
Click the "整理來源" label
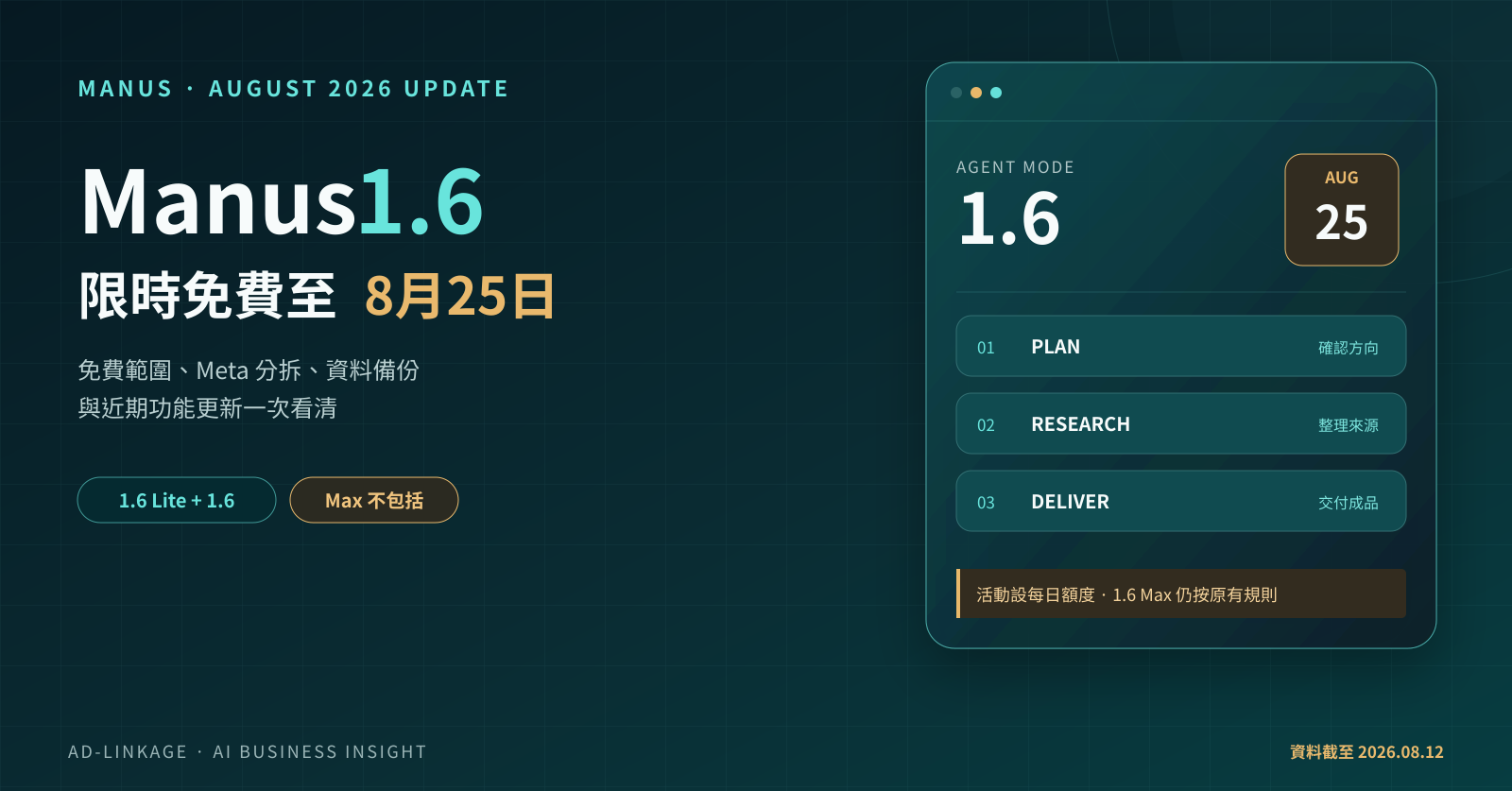pyautogui.click(x=1349, y=425)
